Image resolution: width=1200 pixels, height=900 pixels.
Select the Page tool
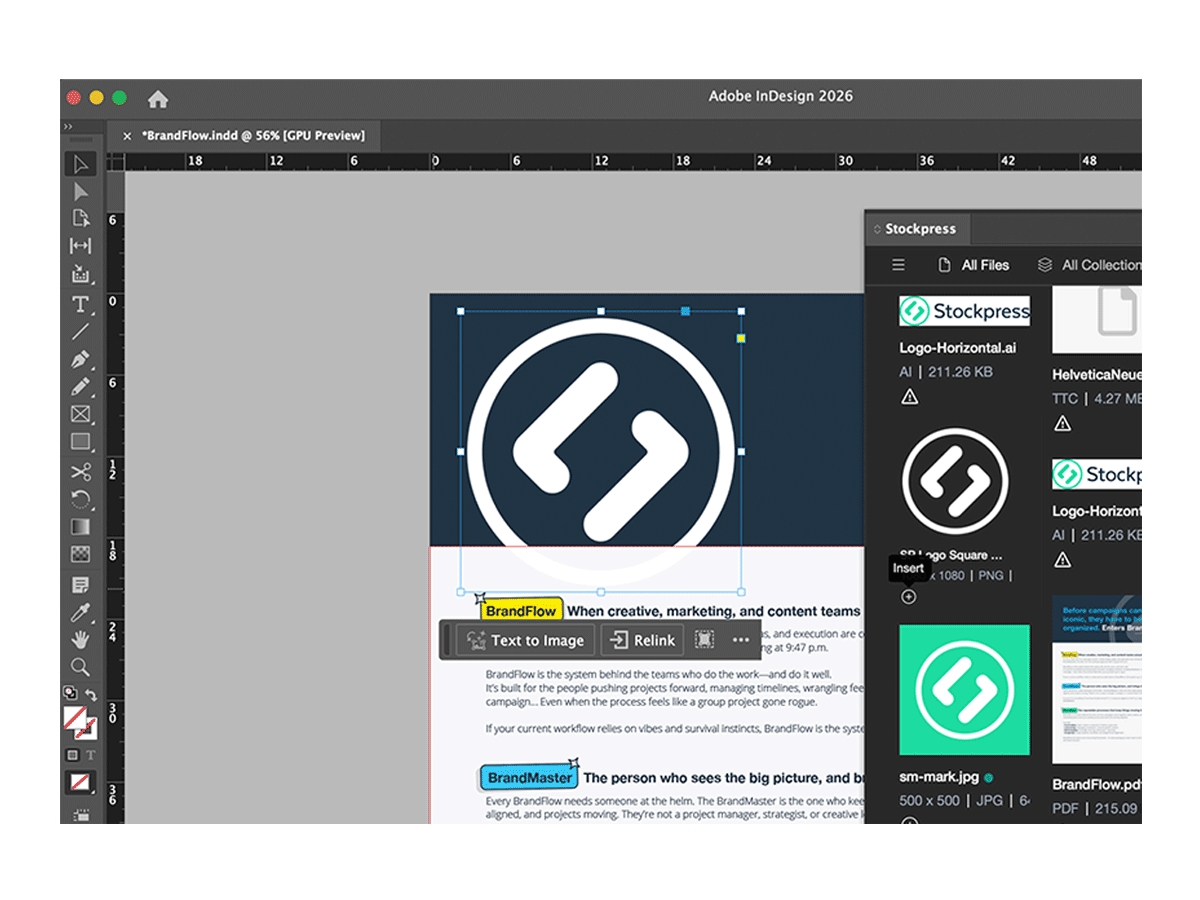click(81, 219)
